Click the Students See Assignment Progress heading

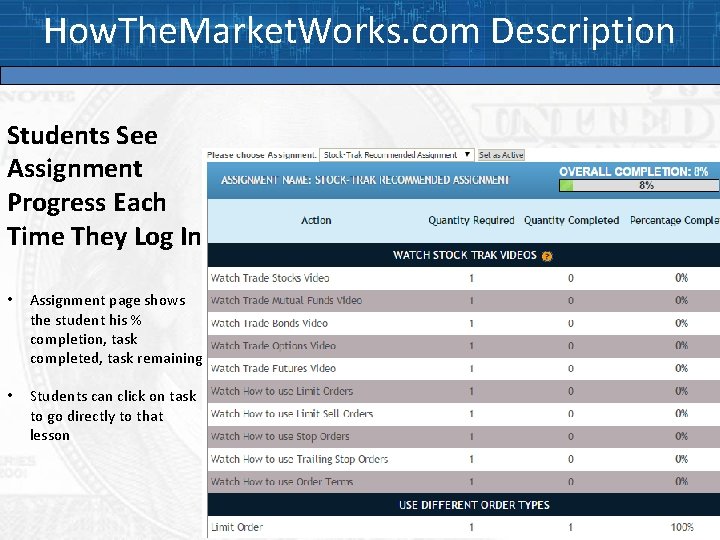(104, 186)
